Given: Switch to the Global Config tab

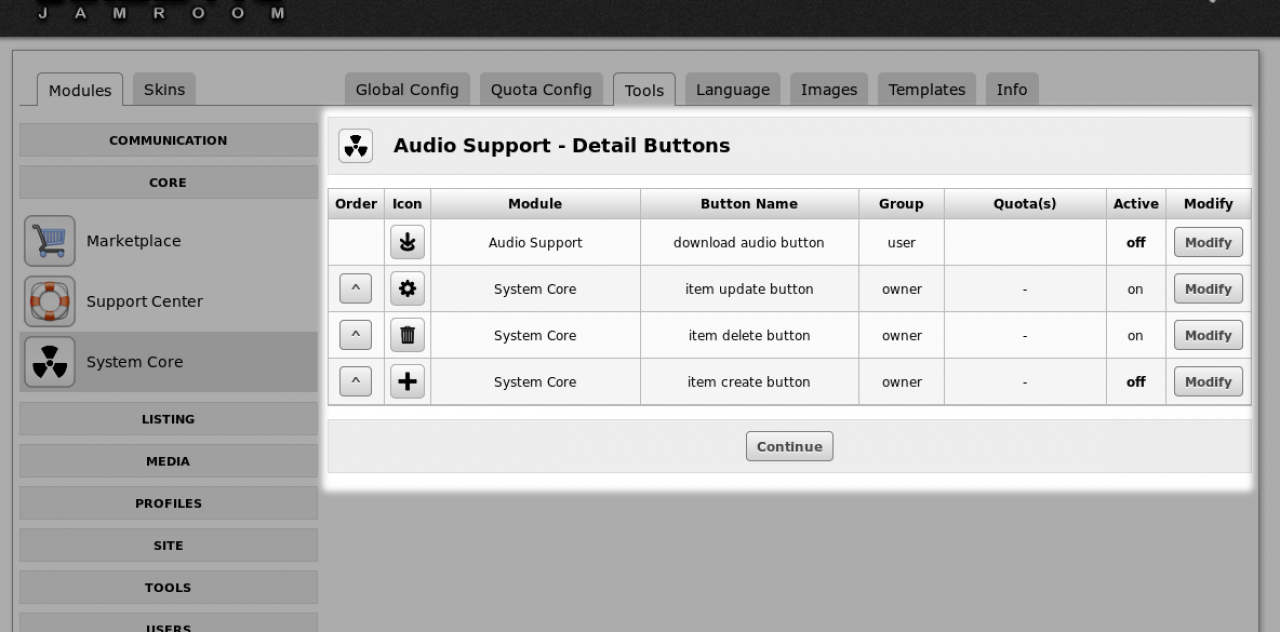Looking at the screenshot, I should (407, 89).
